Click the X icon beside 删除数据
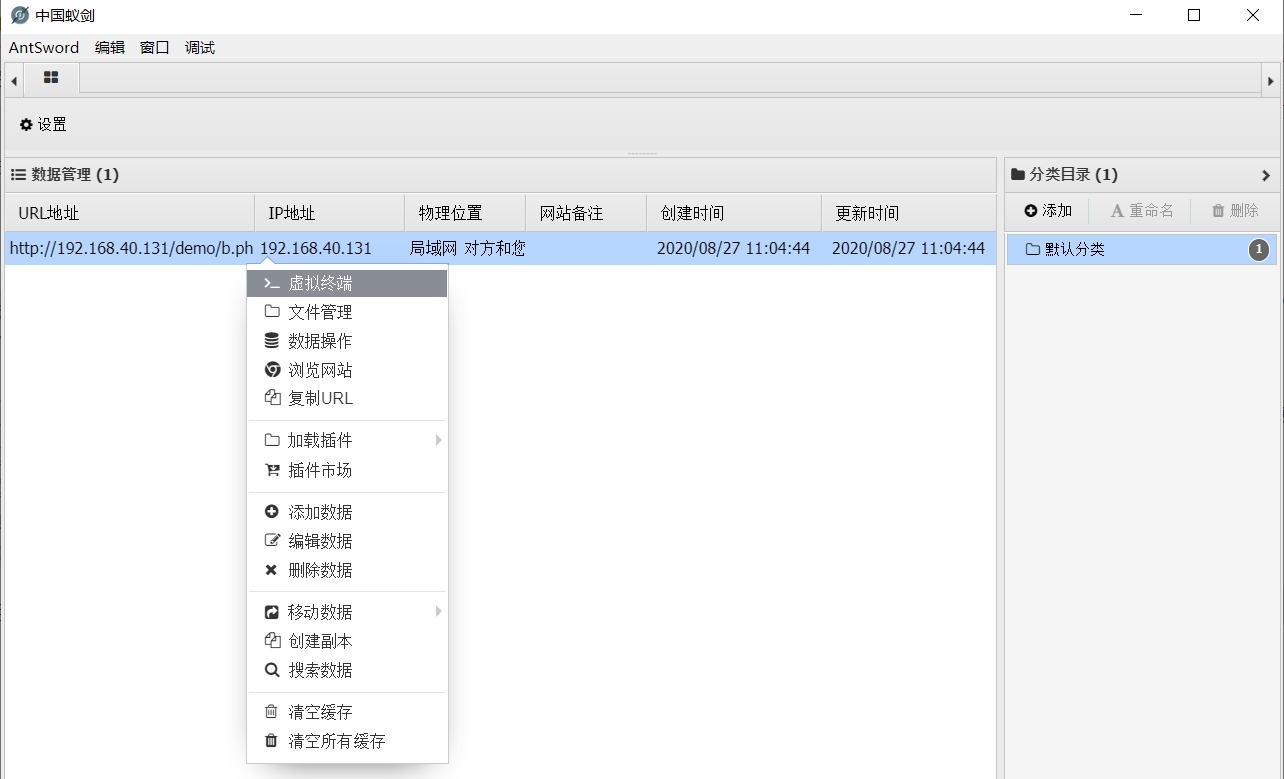This screenshot has height=779, width=1284. pos(271,570)
